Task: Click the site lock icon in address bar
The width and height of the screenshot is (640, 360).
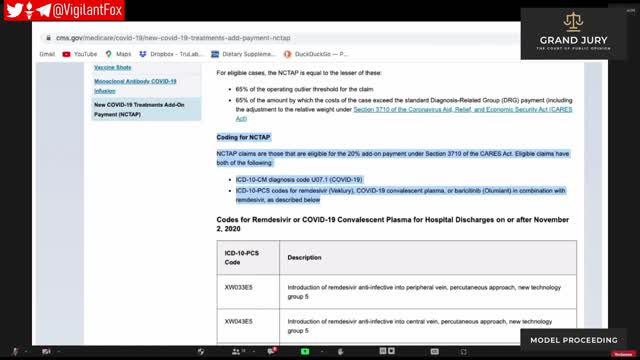Action: (x=48, y=38)
